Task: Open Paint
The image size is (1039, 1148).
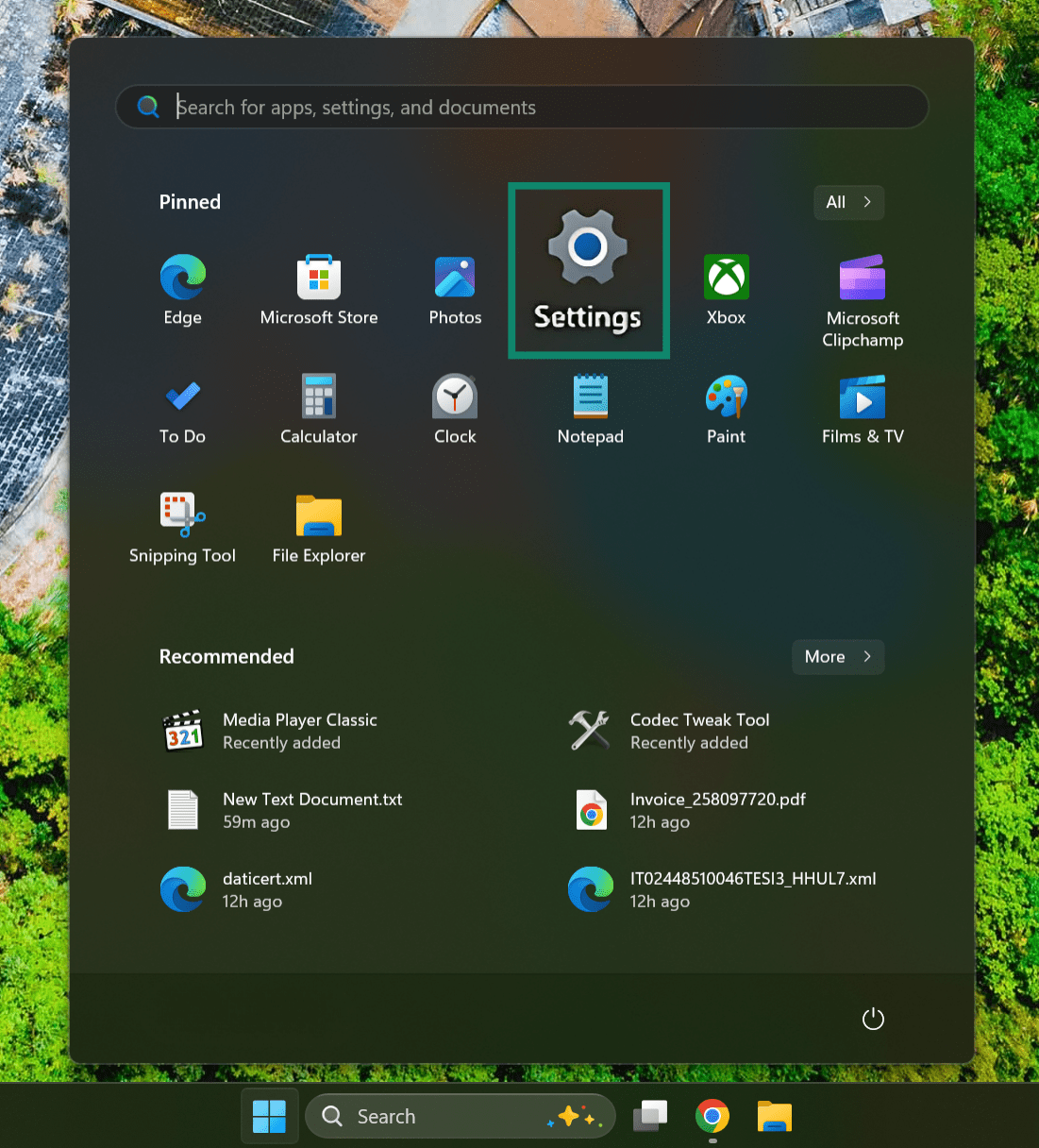Action: click(x=726, y=406)
